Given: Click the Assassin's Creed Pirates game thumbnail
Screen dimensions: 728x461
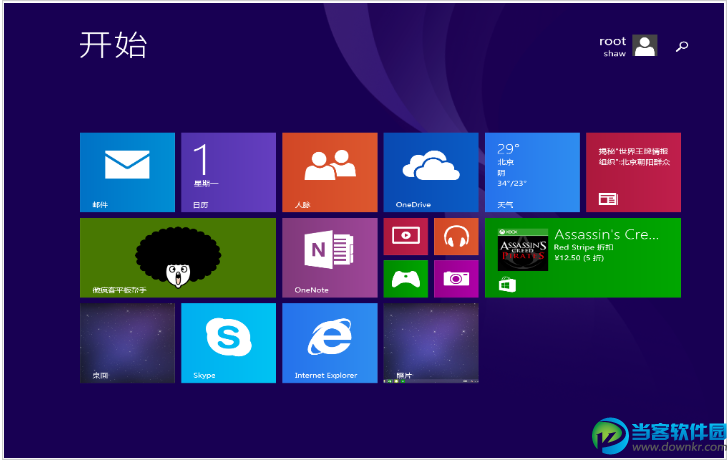Looking at the screenshot, I should click(523, 250).
